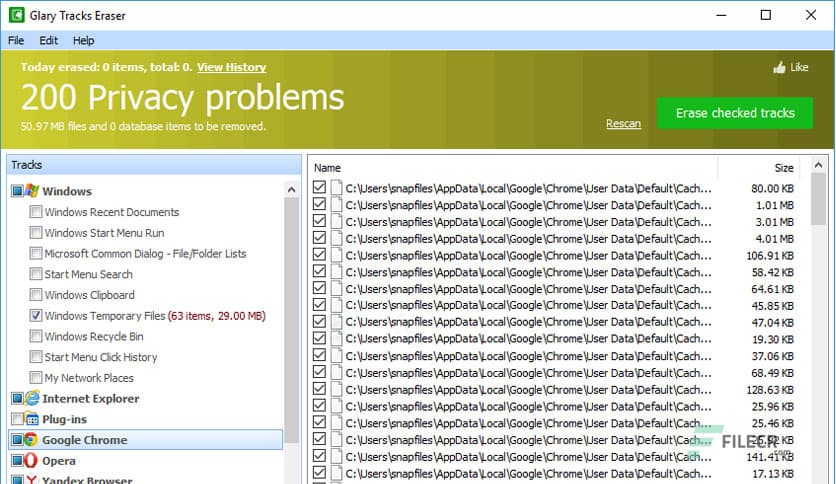The height and width of the screenshot is (484, 836).
Task: Toggle the Opera group checkbox
Action: (17, 461)
